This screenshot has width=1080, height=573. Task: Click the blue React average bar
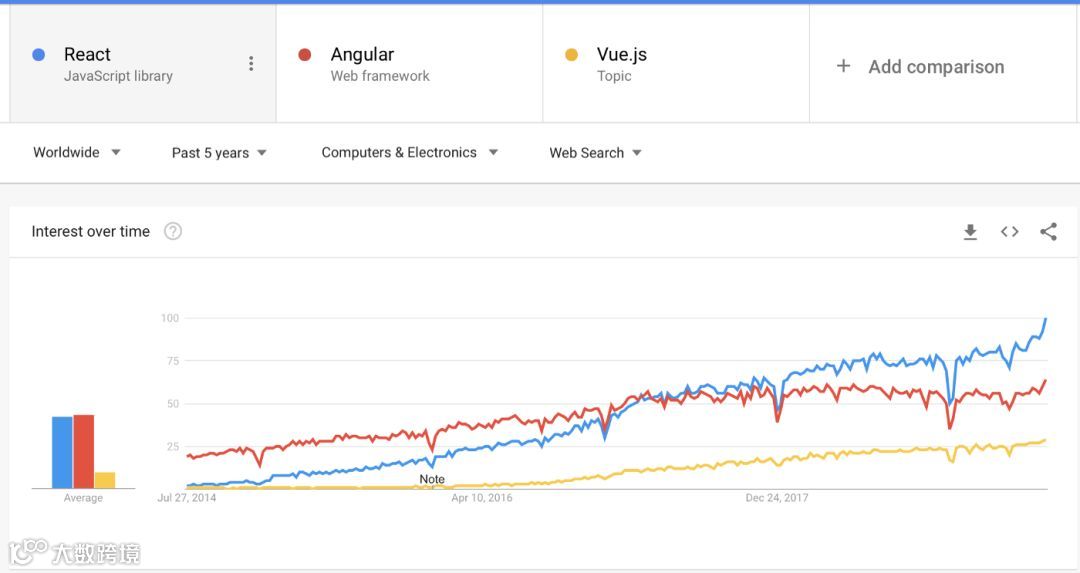(62, 452)
